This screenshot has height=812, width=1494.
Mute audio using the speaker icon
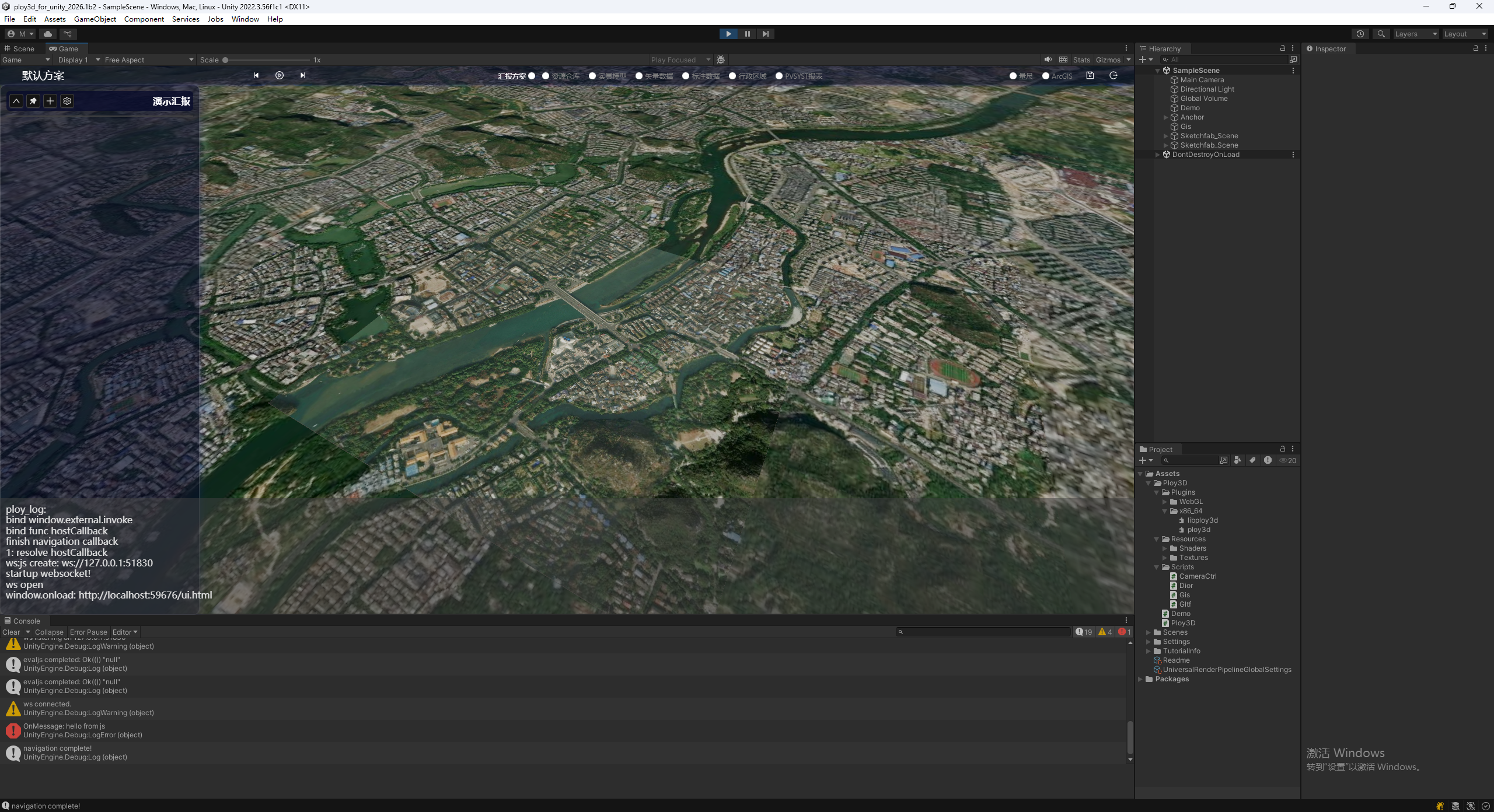point(1048,60)
